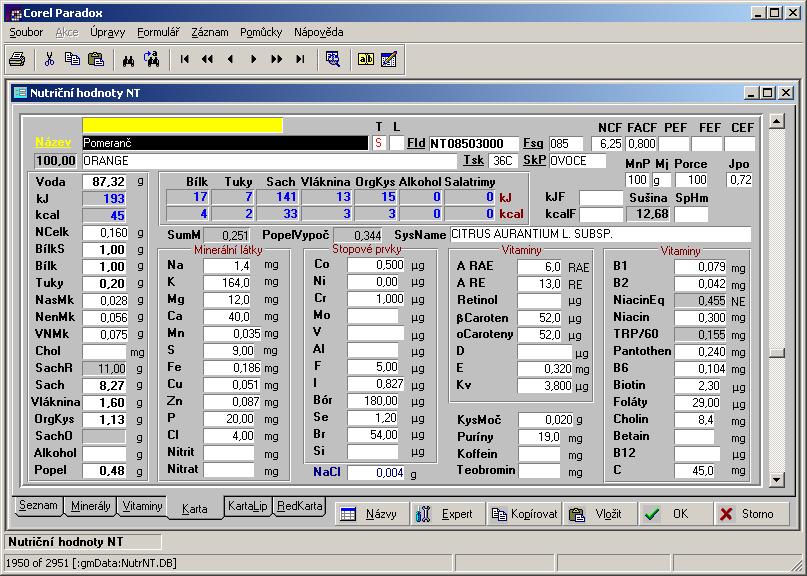Click Locate next binoculars icon
The width and height of the screenshot is (807, 576).
pos(151,59)
